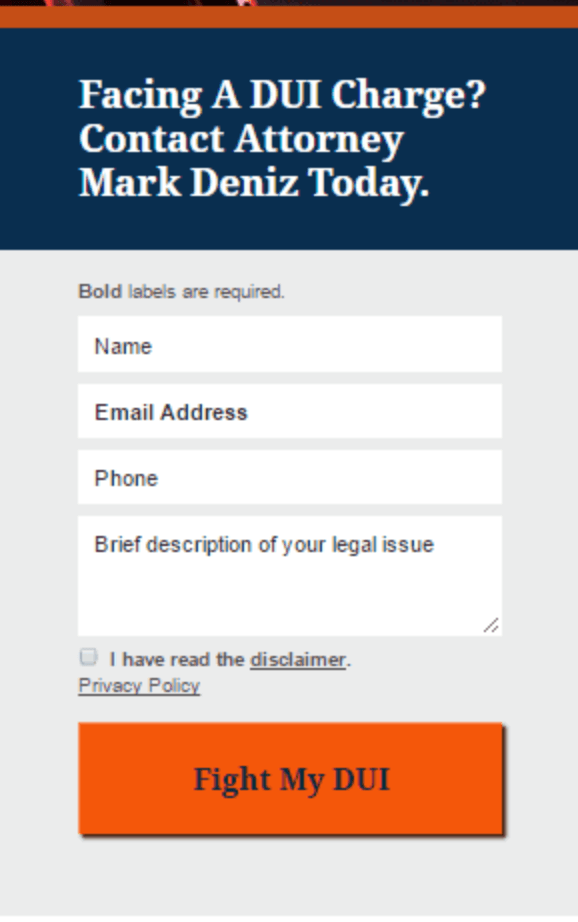Check the small box beside the disclaimer statement
The height and width of the screenshot is (922, 578).
[88, 656]
